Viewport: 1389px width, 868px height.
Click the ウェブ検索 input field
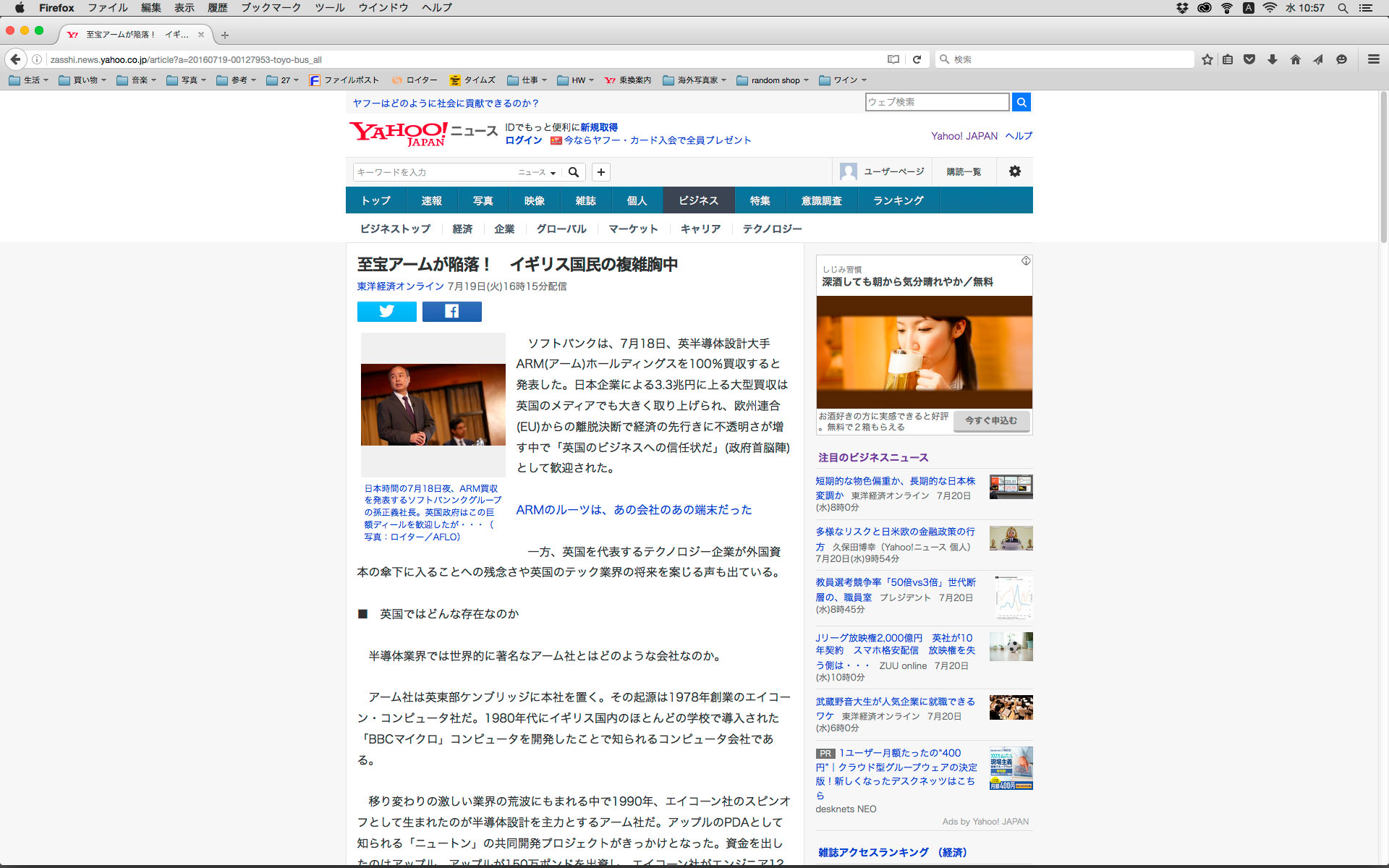pyautogui.click(x=936, y=102)
